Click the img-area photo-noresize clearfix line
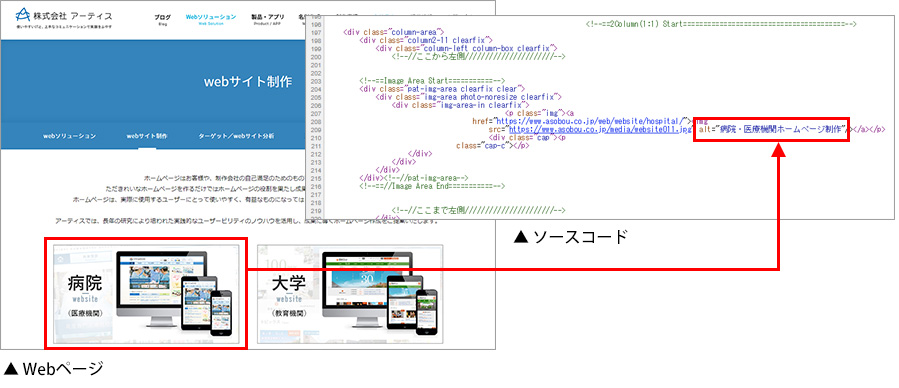 coord(468,97)
